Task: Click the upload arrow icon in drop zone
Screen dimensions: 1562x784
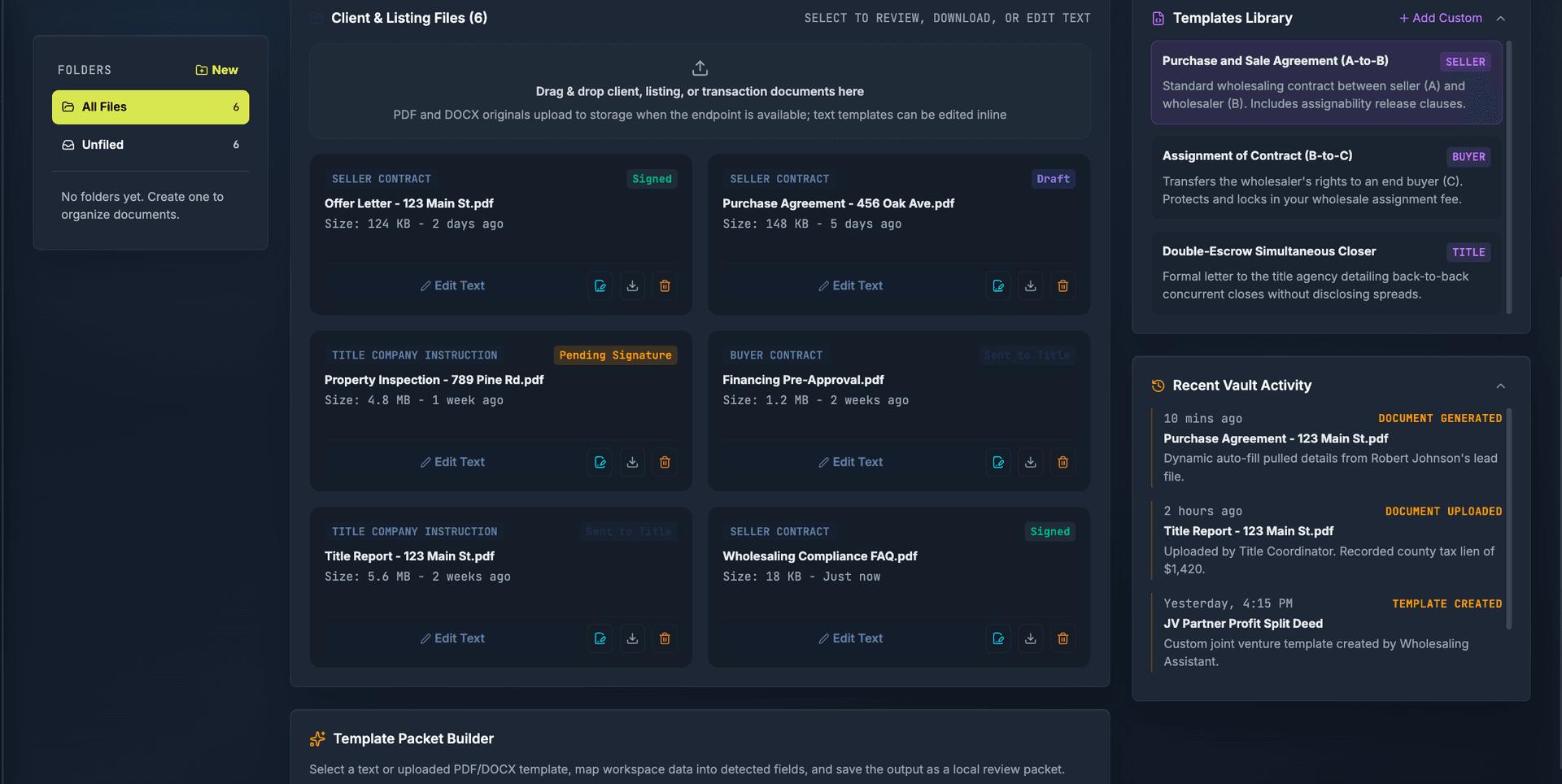Action: click(700, 68)
